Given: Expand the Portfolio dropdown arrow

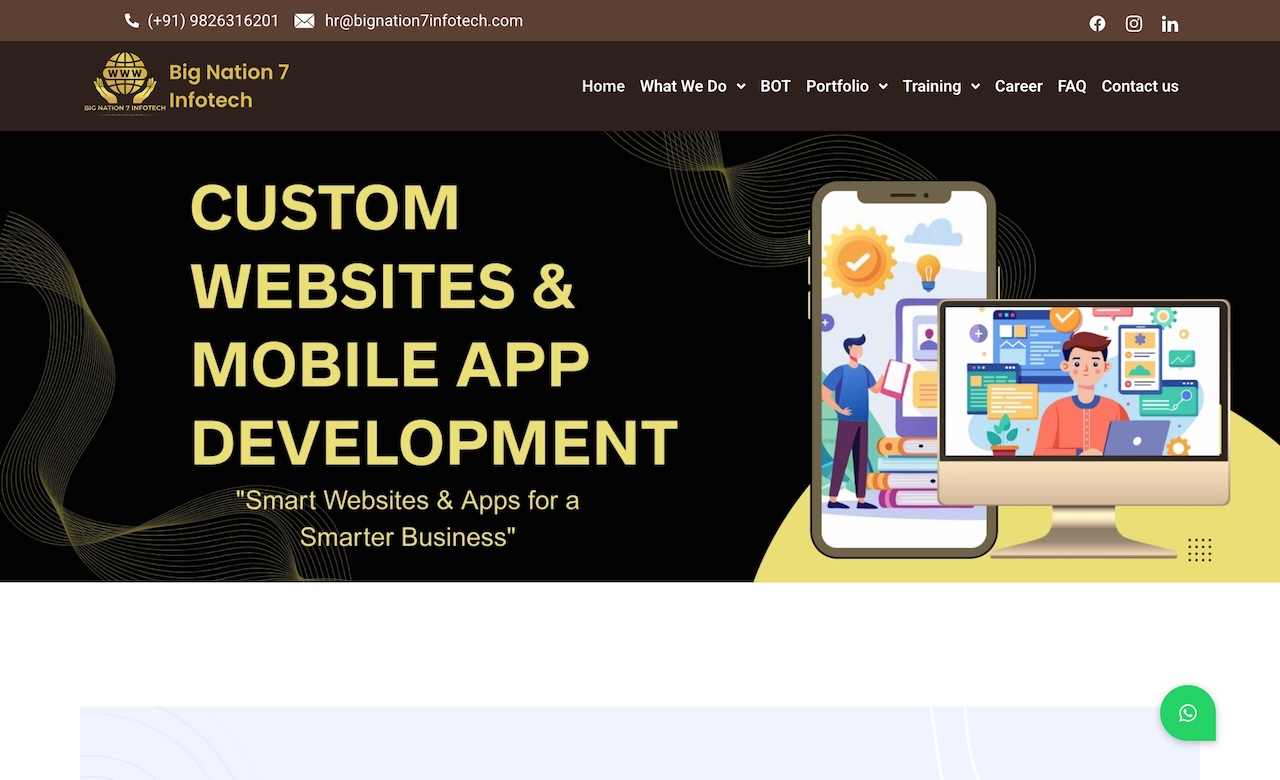Looking at the screenshot, I should (x=883, y=87).
